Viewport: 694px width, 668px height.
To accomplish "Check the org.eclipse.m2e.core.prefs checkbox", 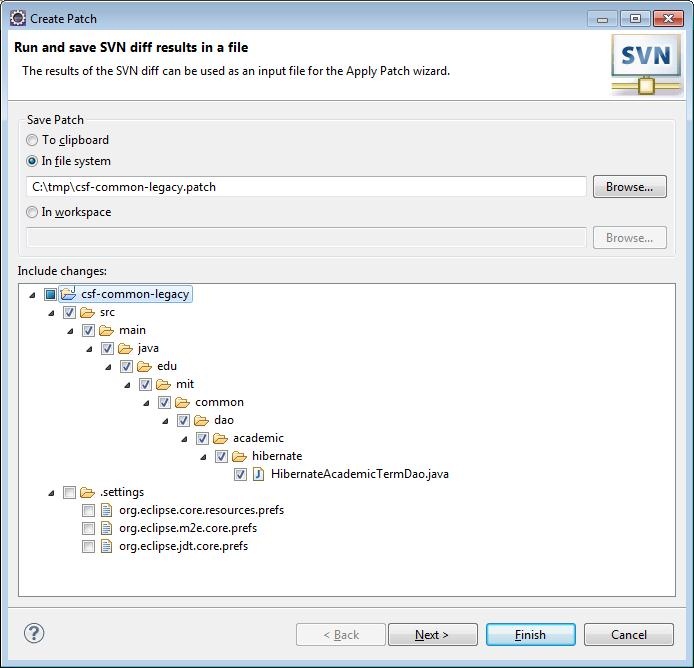I will coord(88,528).
